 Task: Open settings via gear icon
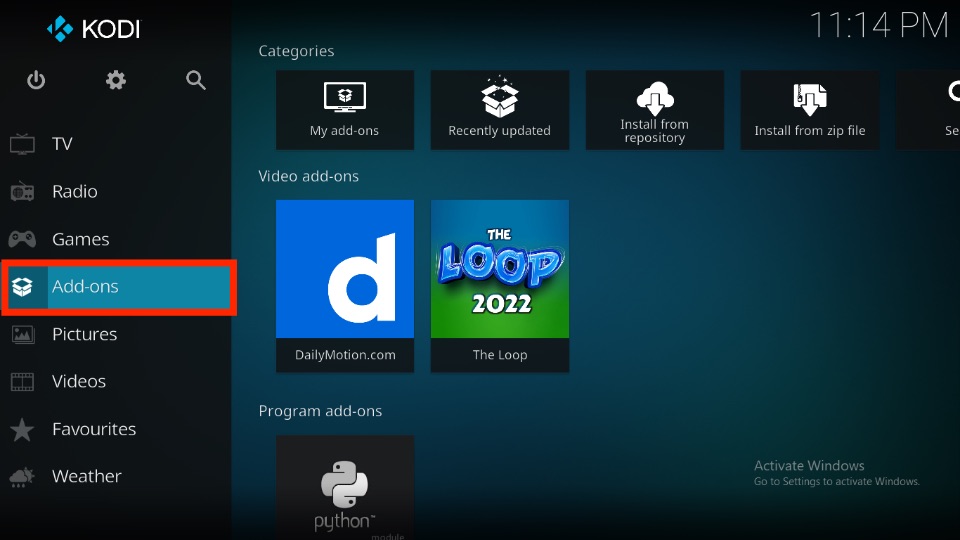(116, 80)
